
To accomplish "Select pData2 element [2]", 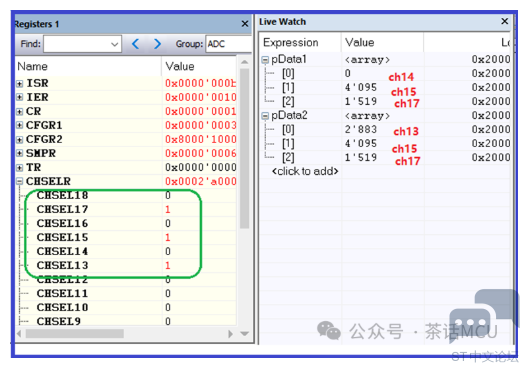I will tap(386, 158).
